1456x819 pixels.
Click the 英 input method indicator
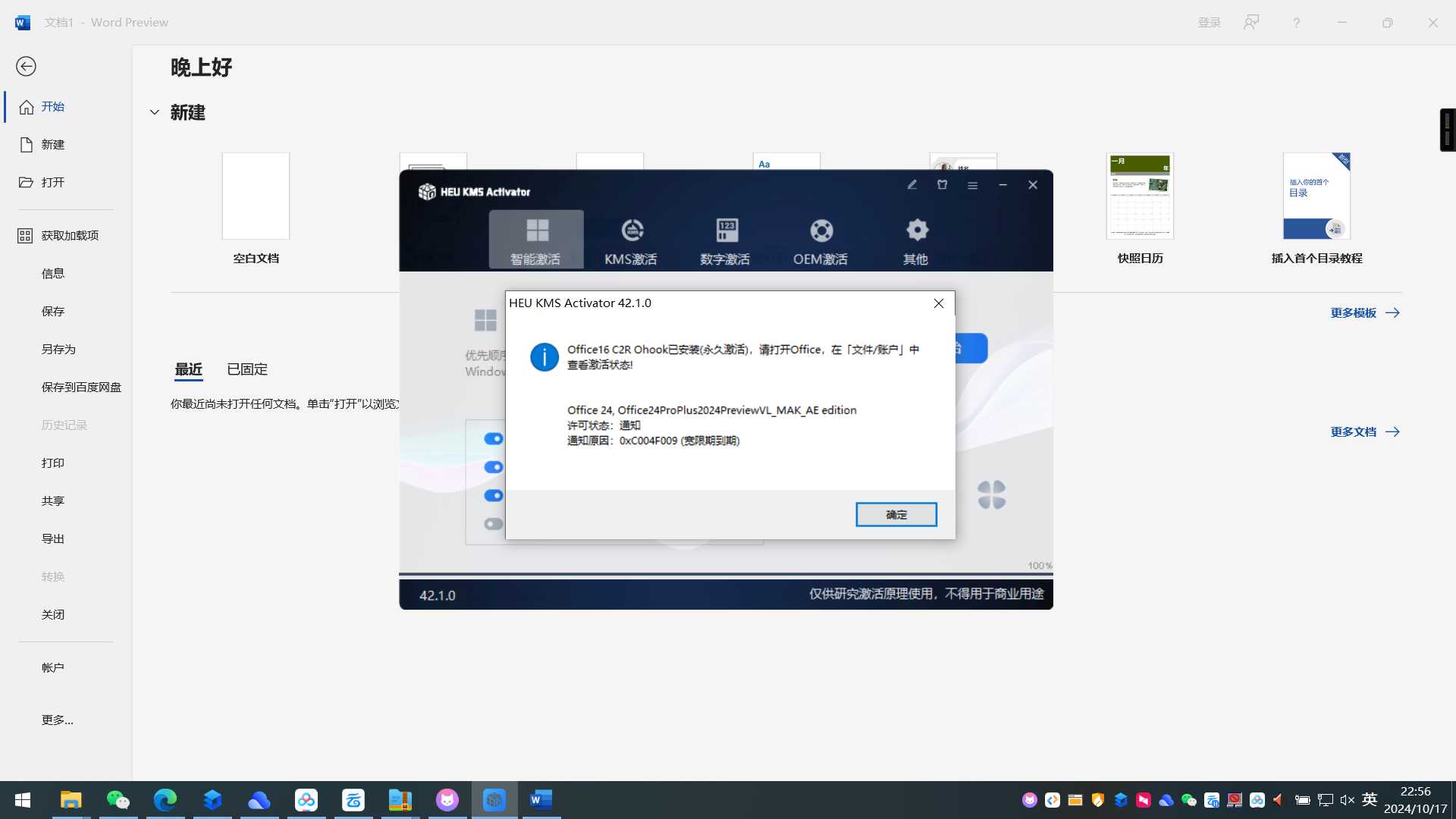pos(1370,799)
